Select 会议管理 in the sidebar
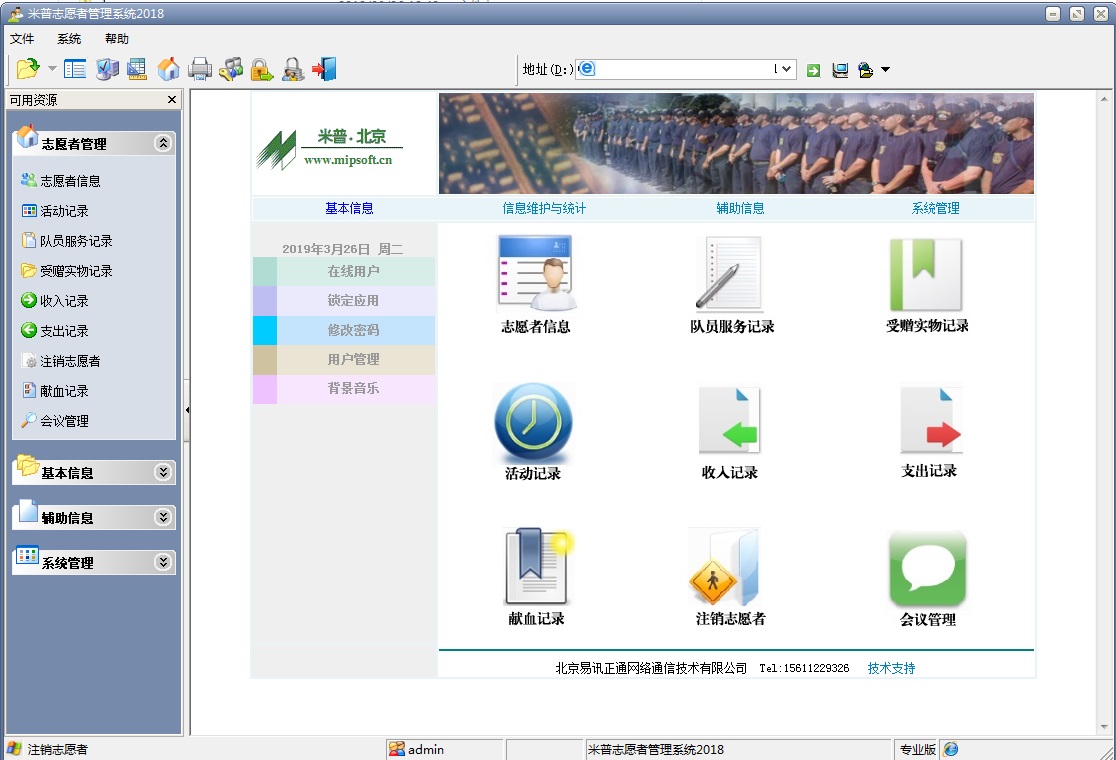This screenshot has height=760, width=1116. 56,421
